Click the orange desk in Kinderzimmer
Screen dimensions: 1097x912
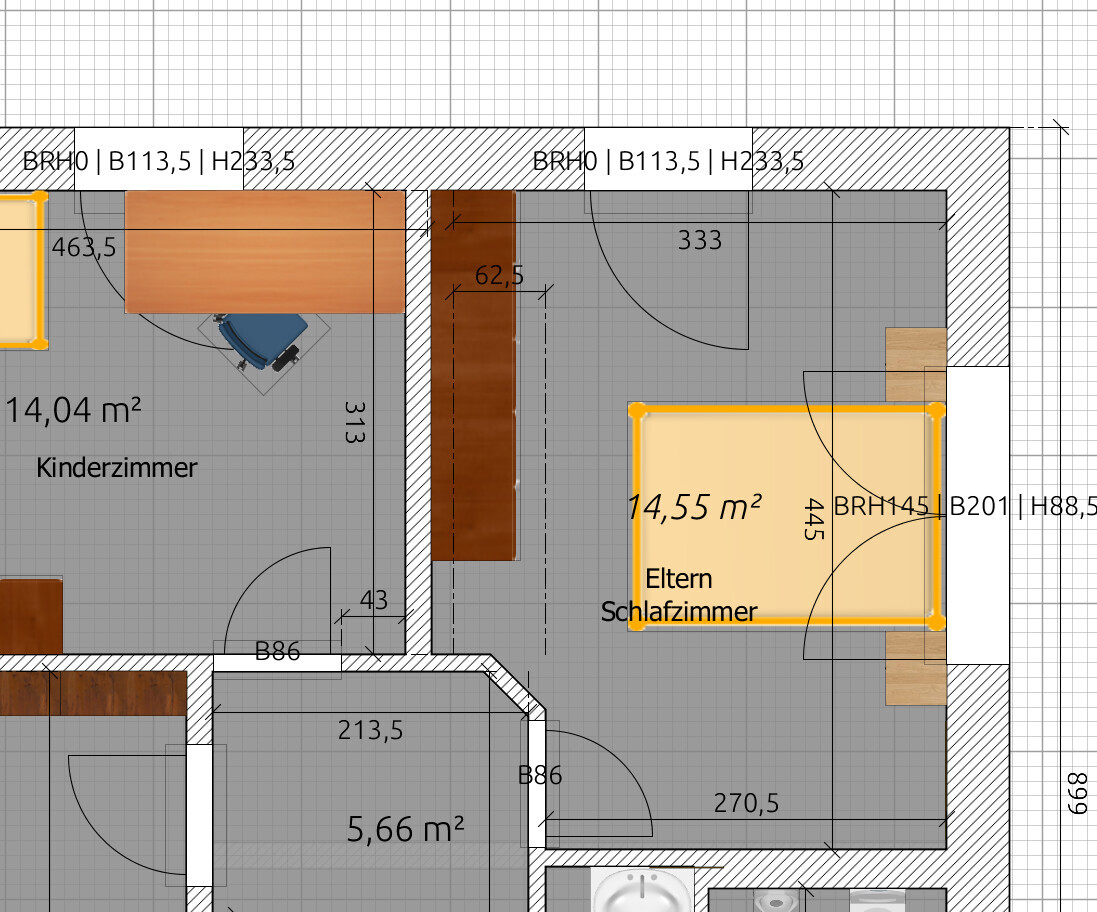(x=265, y=251)
